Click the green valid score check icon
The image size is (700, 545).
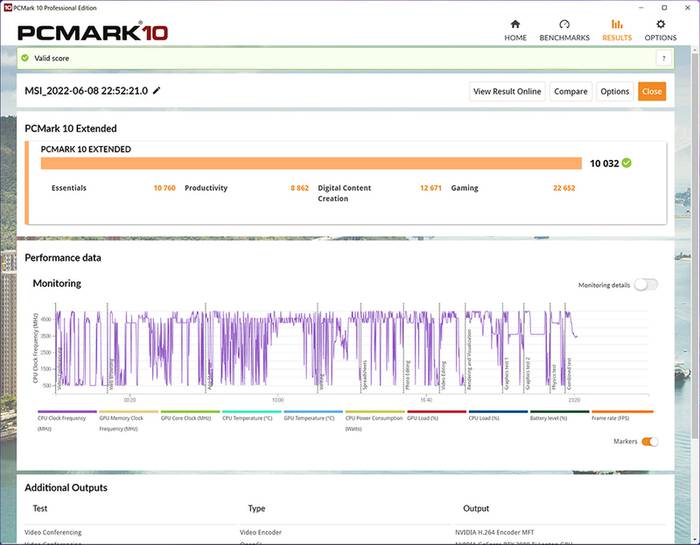[x=25, y=58]
